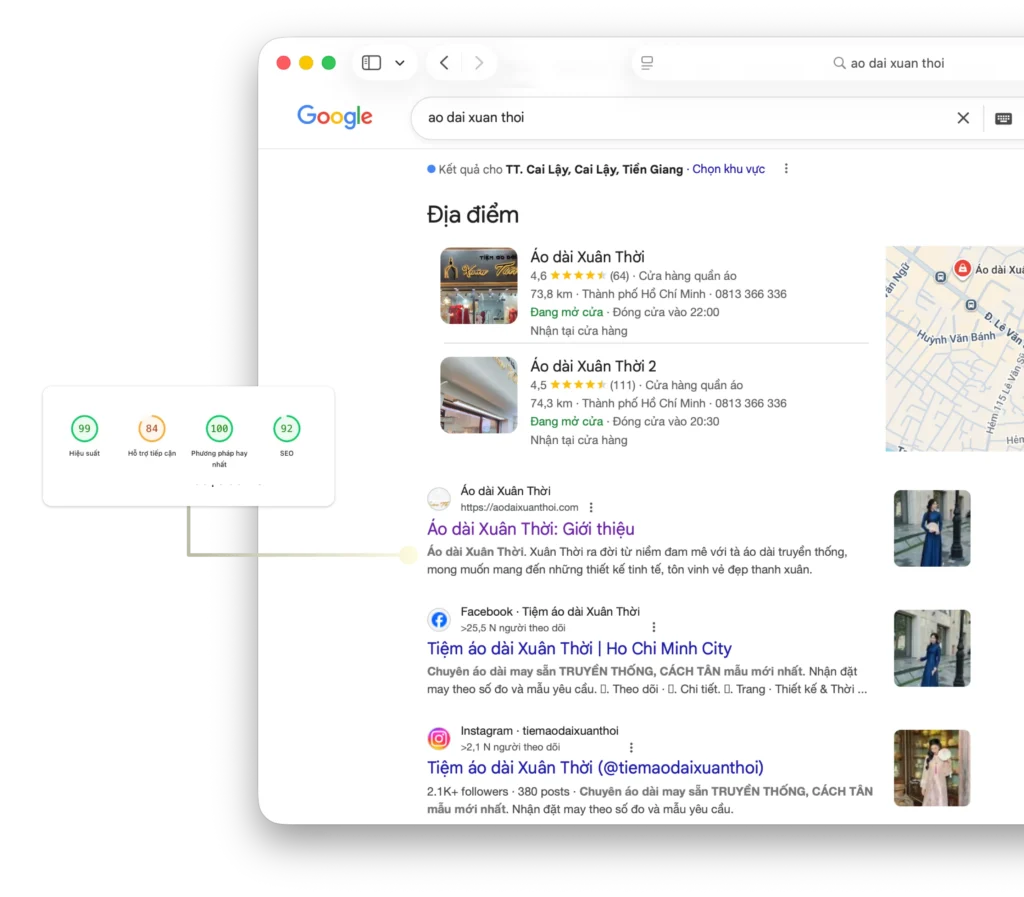Open the sidebar options dropdown chevron

(400, 63)
